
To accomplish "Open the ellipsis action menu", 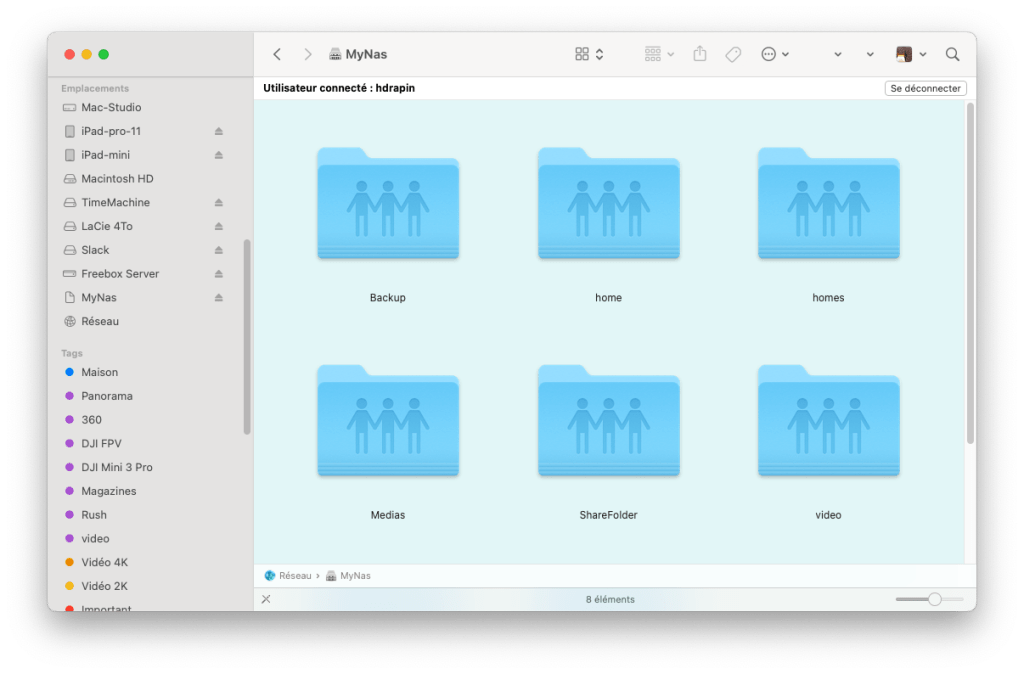I will (x=775, y=54).
